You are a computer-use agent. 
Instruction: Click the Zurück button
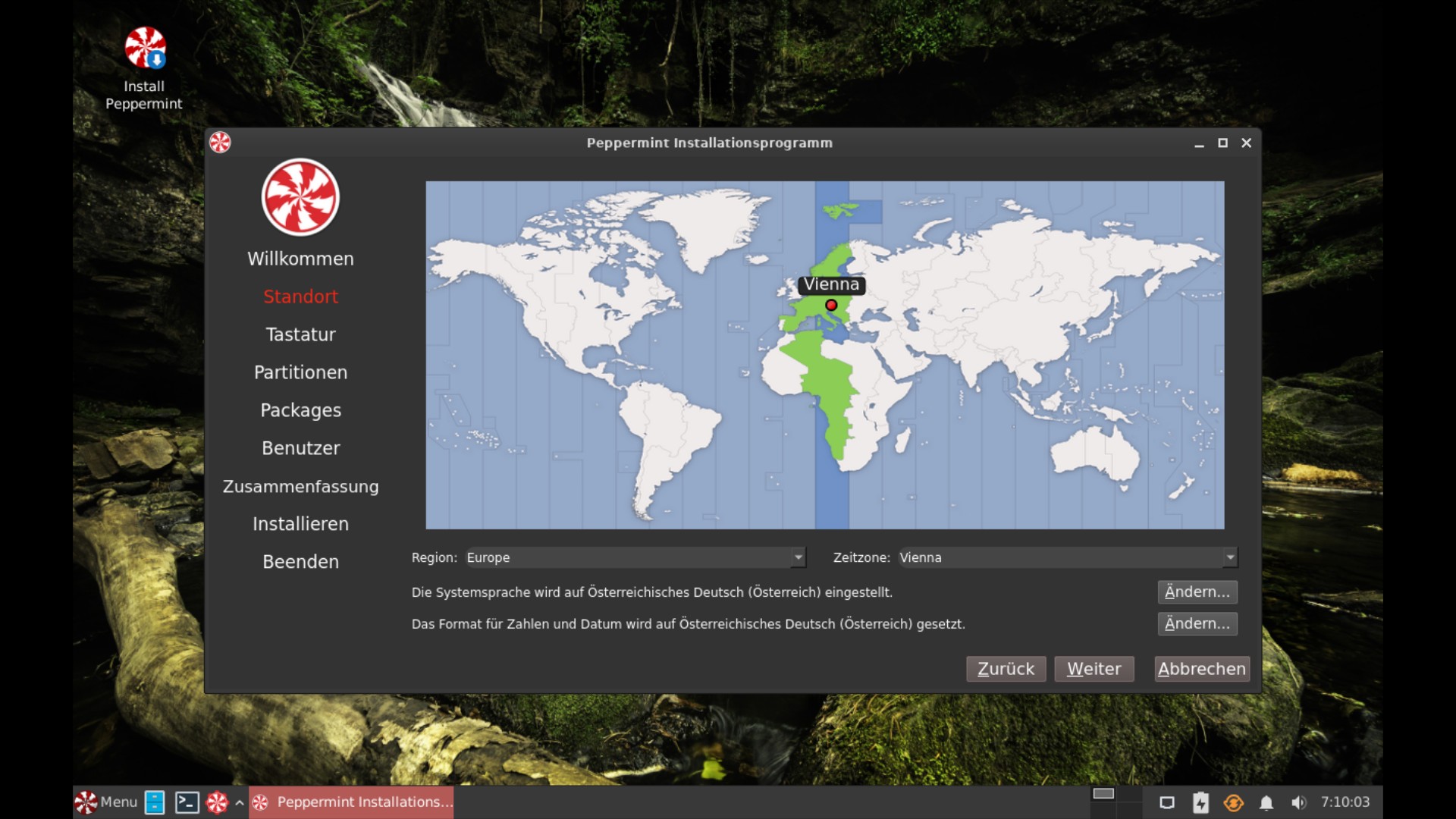pos(1006,669)
